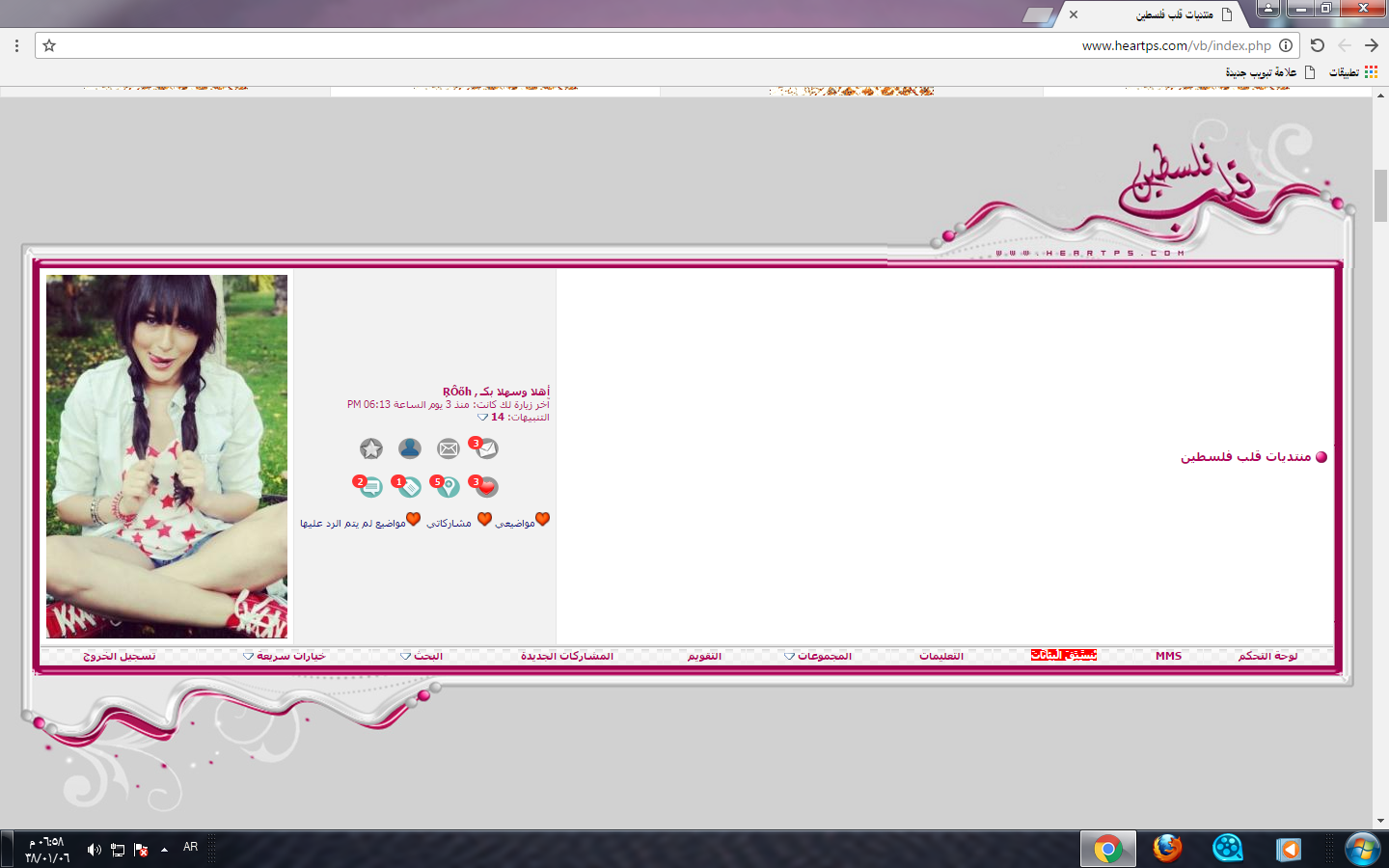Open the gray star favorites icon
Viewport: 1389px width, 868px height.
click(371, 448)
